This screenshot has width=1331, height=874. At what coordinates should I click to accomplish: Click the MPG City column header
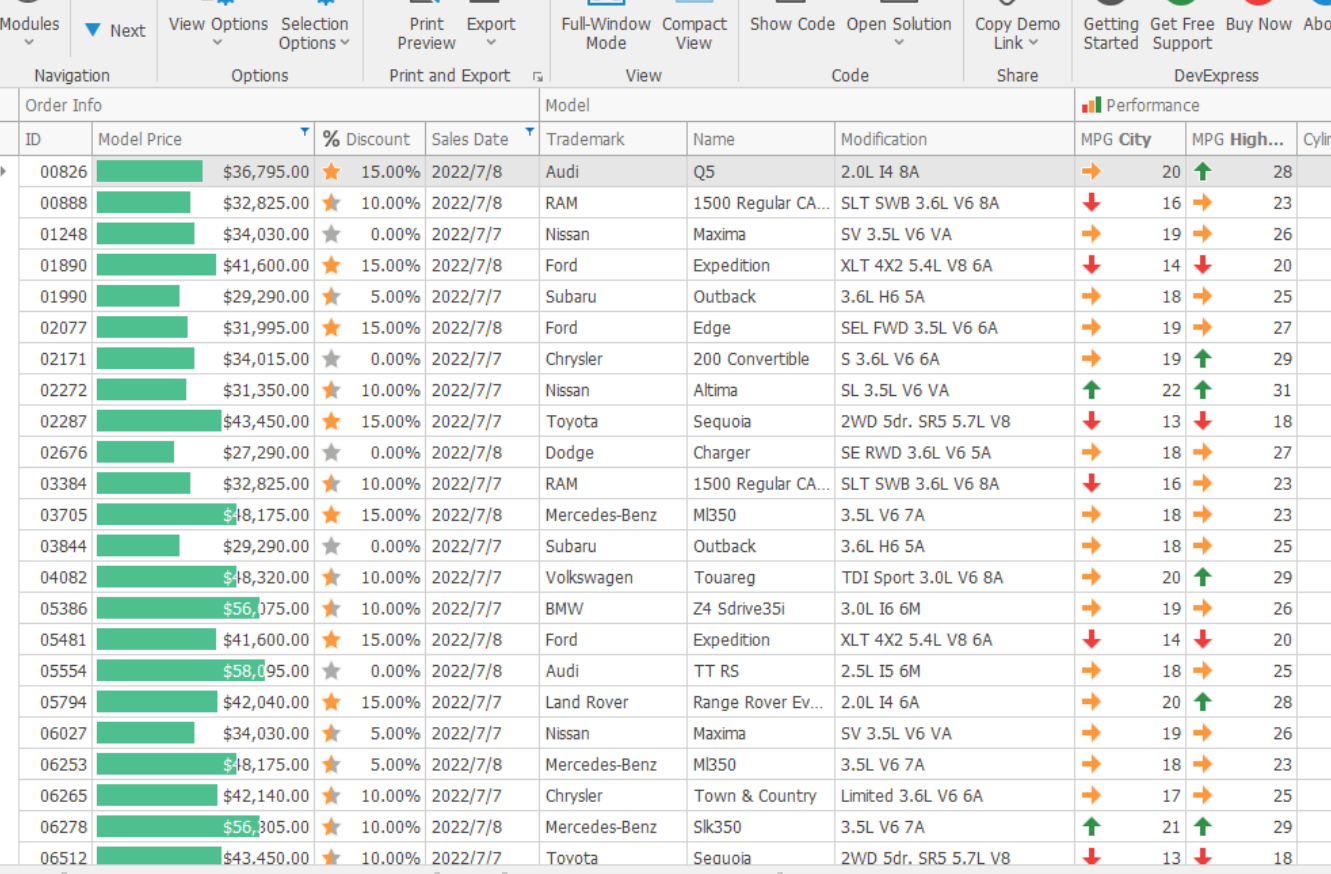pos(1131,139)
